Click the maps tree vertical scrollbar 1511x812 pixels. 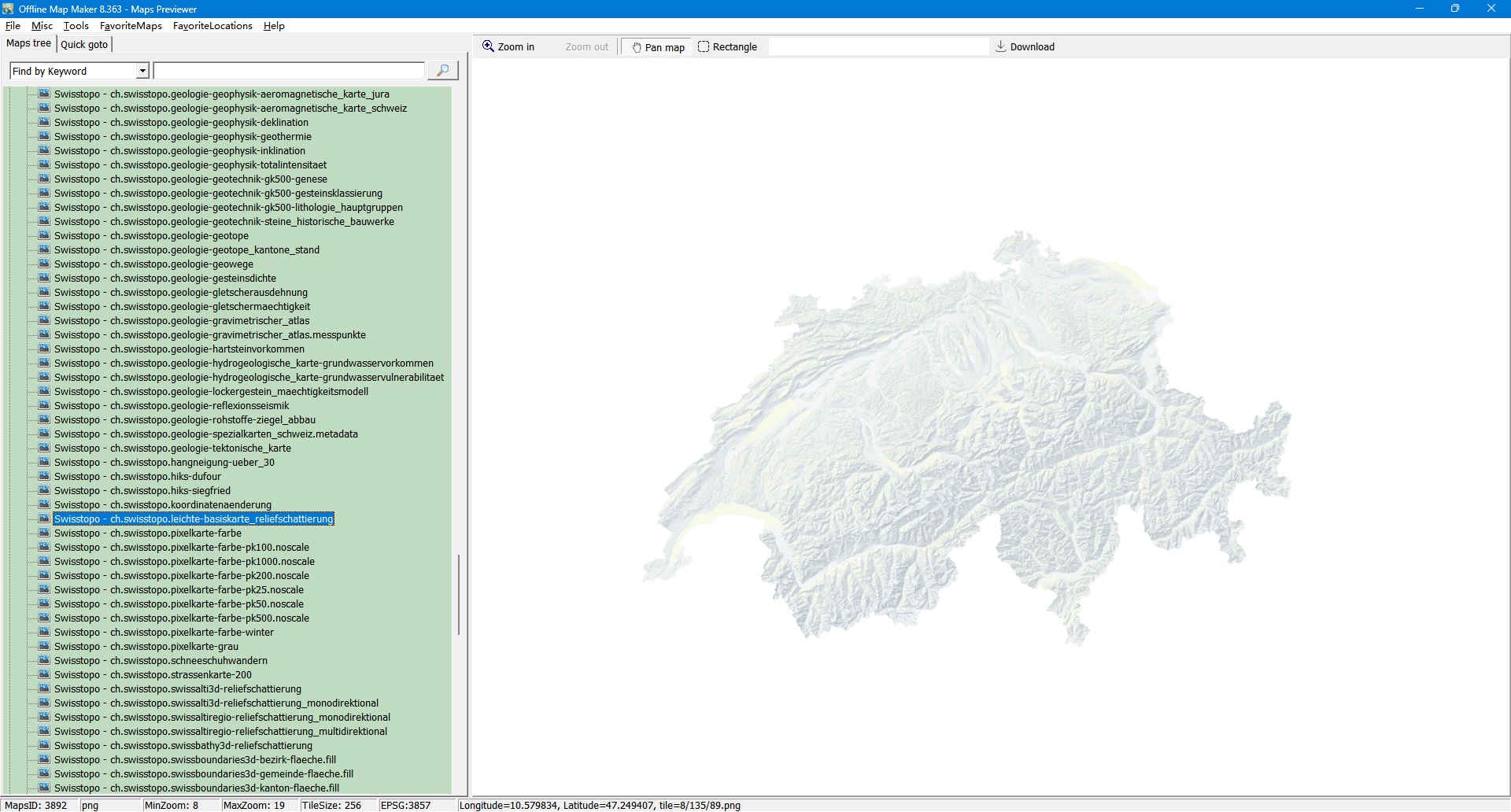(459, 594)
